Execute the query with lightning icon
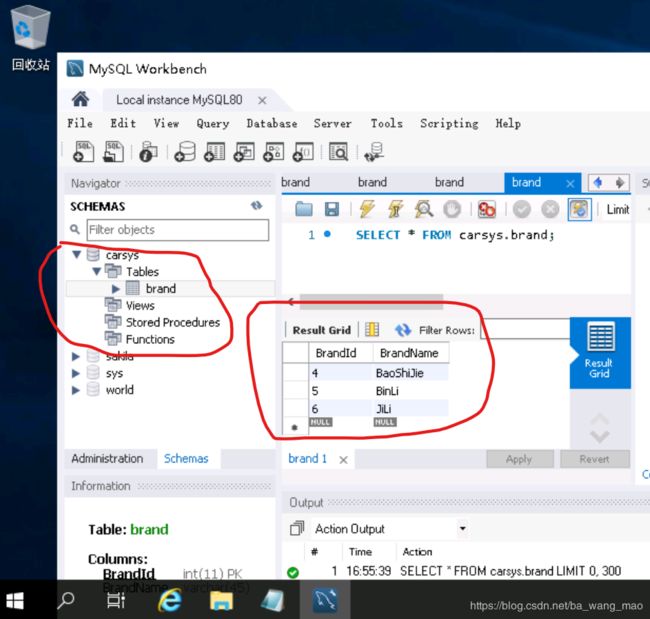650x619 pixels. tap(366, 209)
